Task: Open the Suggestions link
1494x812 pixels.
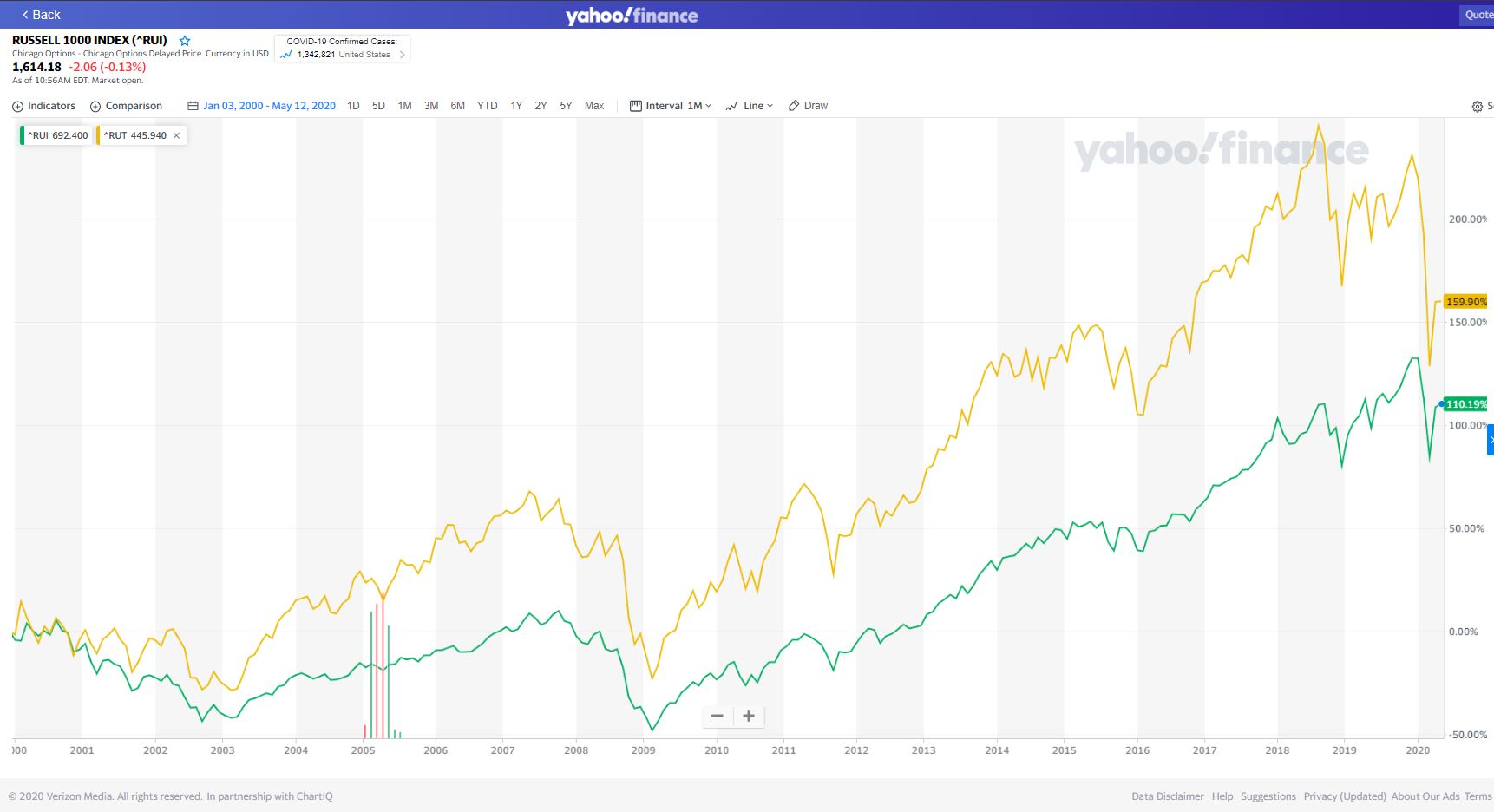Action: 1268,796
